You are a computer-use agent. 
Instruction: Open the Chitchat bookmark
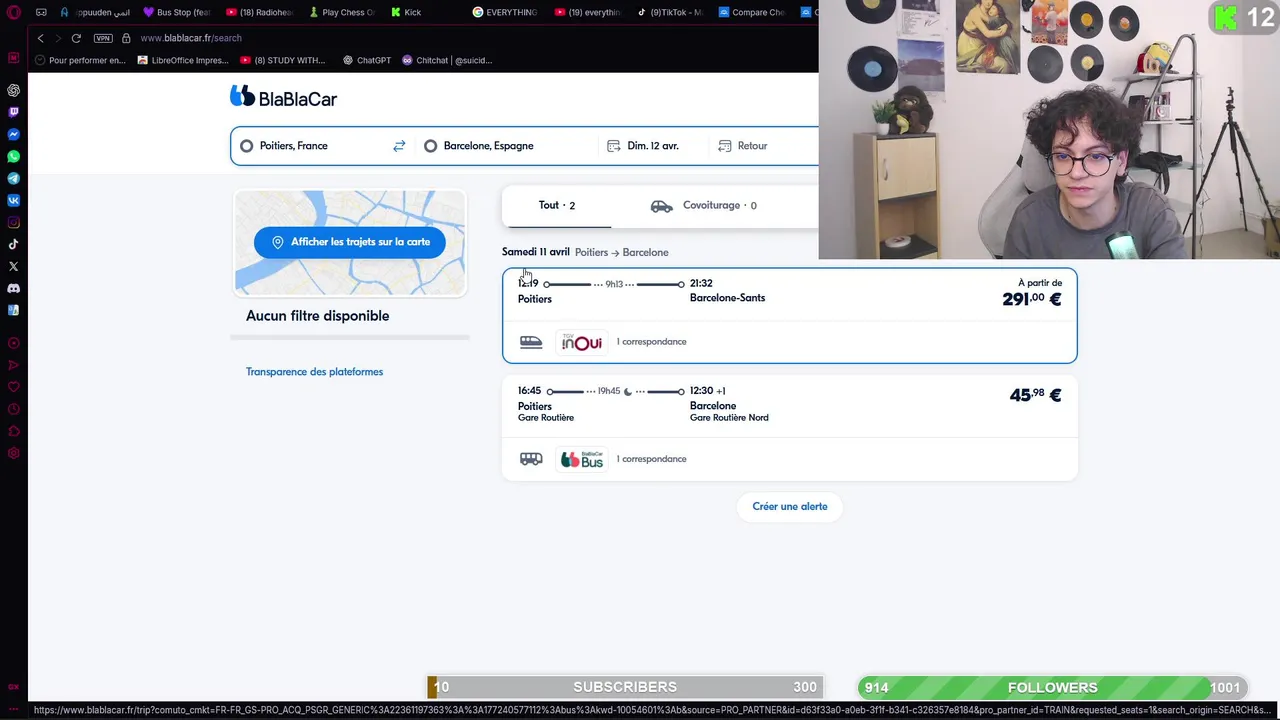click(x=447, y=60)
